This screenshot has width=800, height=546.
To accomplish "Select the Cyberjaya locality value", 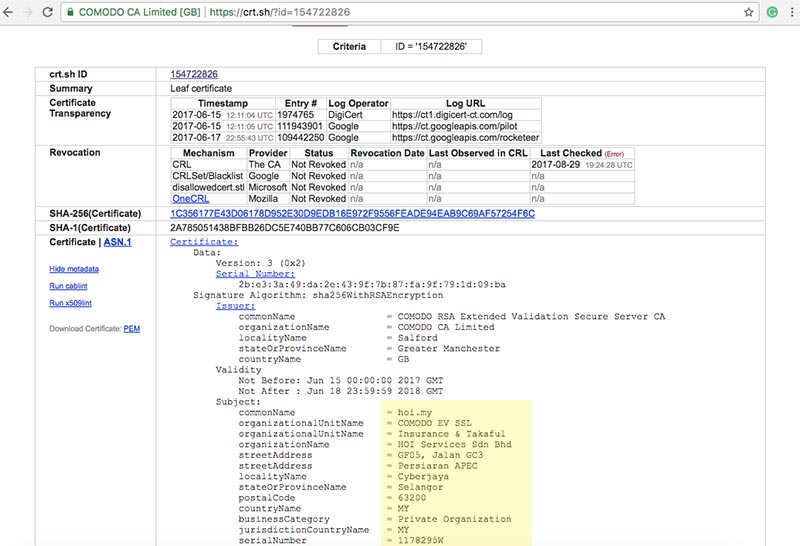I will (423, 477).
